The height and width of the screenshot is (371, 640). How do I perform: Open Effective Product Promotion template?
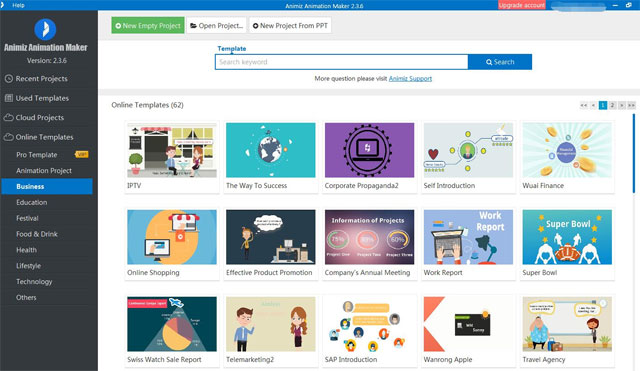point(271,237)
